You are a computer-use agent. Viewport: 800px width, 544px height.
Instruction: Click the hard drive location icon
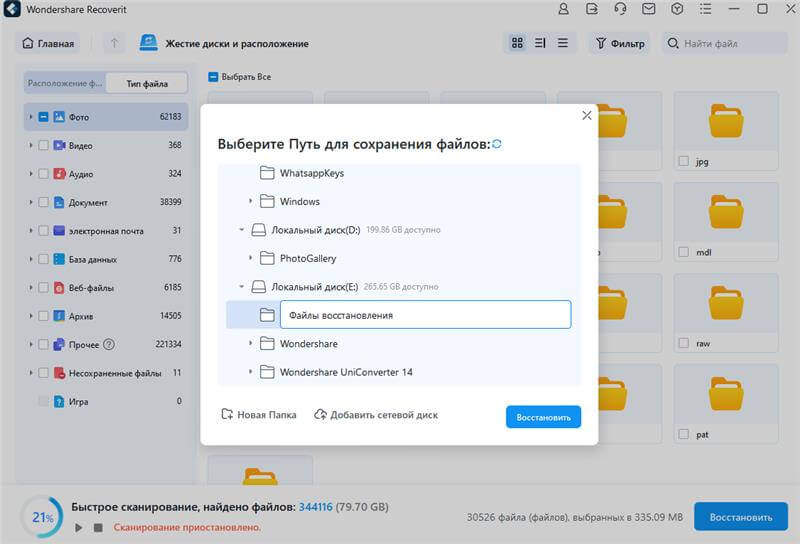(148, 43)
